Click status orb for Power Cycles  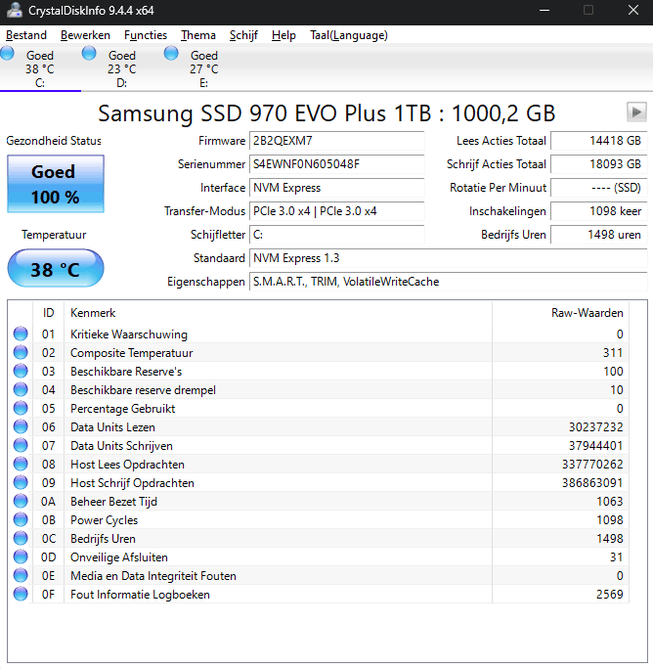[20, 520]
